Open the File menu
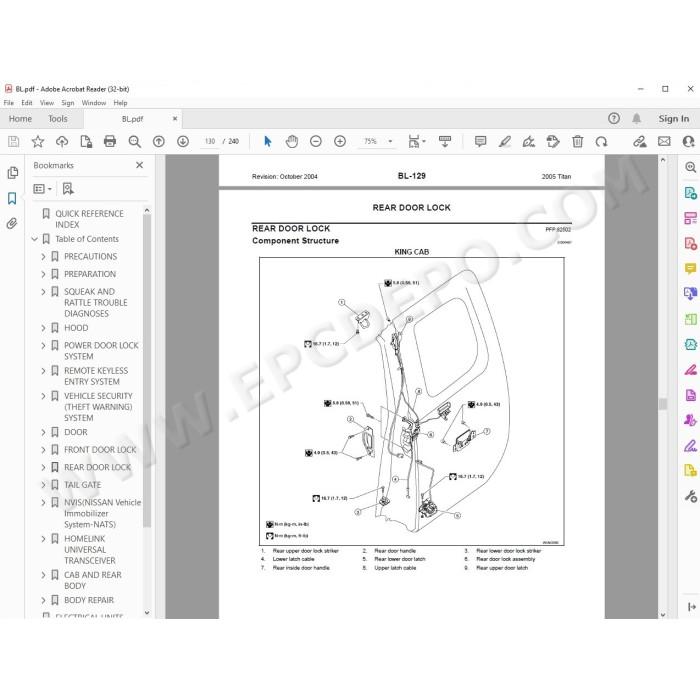The width and height of the screenshot is (700, 700). point(8,103)
